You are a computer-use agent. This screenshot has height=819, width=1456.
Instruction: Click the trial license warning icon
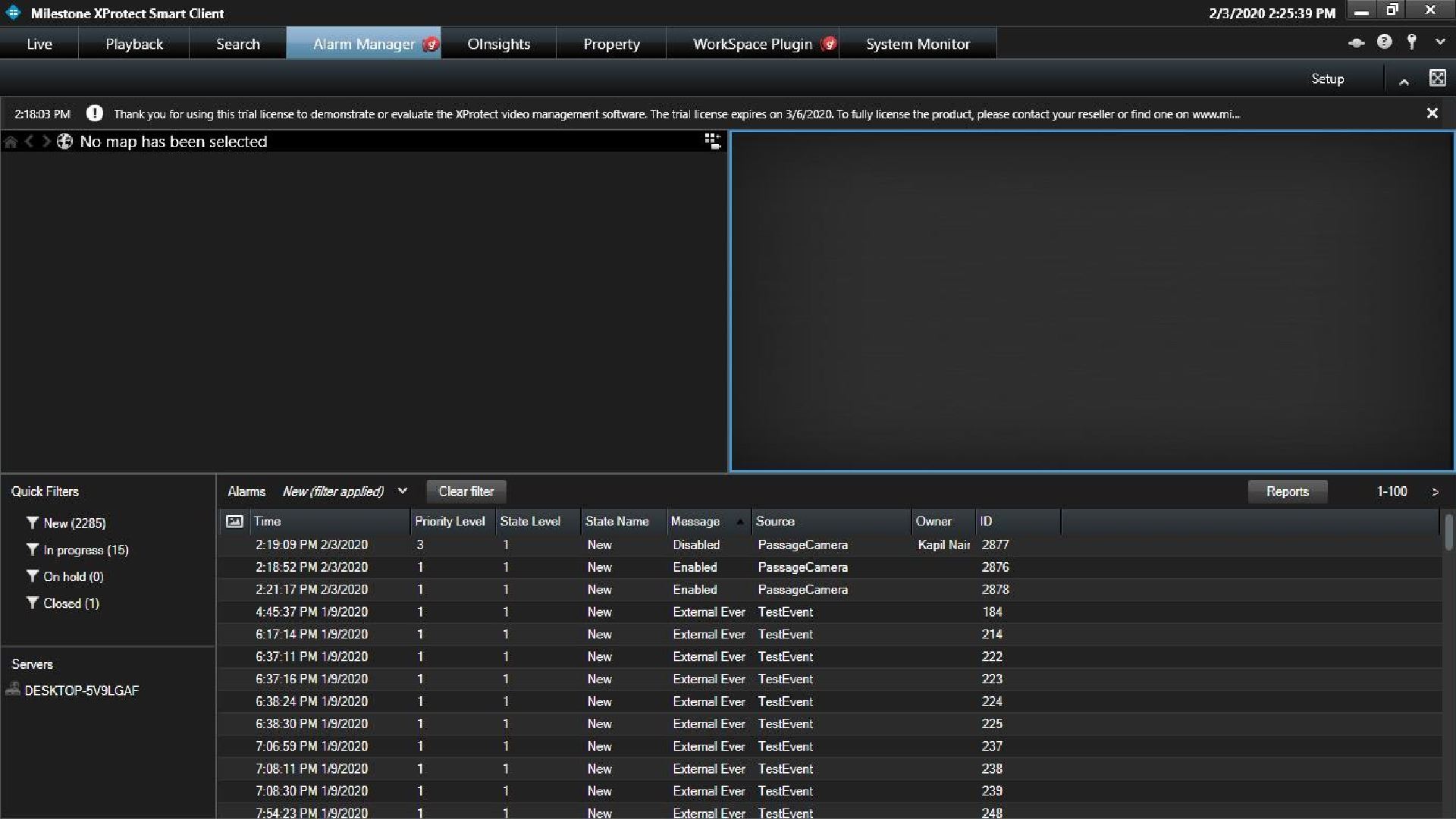[x=95, y=114]
